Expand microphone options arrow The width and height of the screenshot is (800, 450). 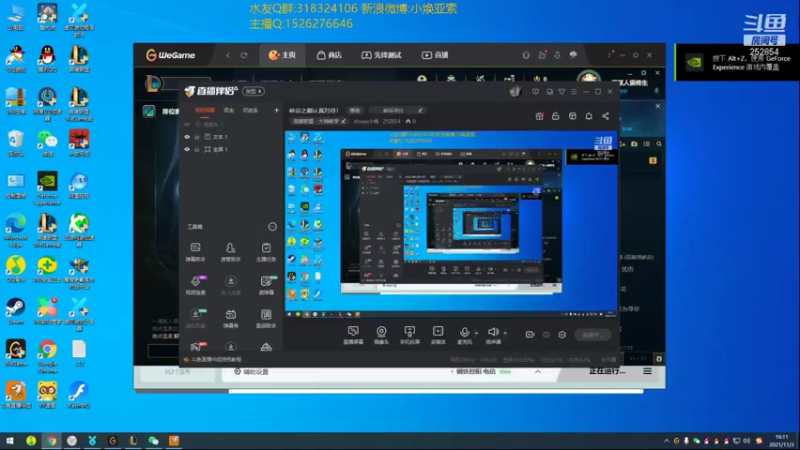tap(477, 333)
